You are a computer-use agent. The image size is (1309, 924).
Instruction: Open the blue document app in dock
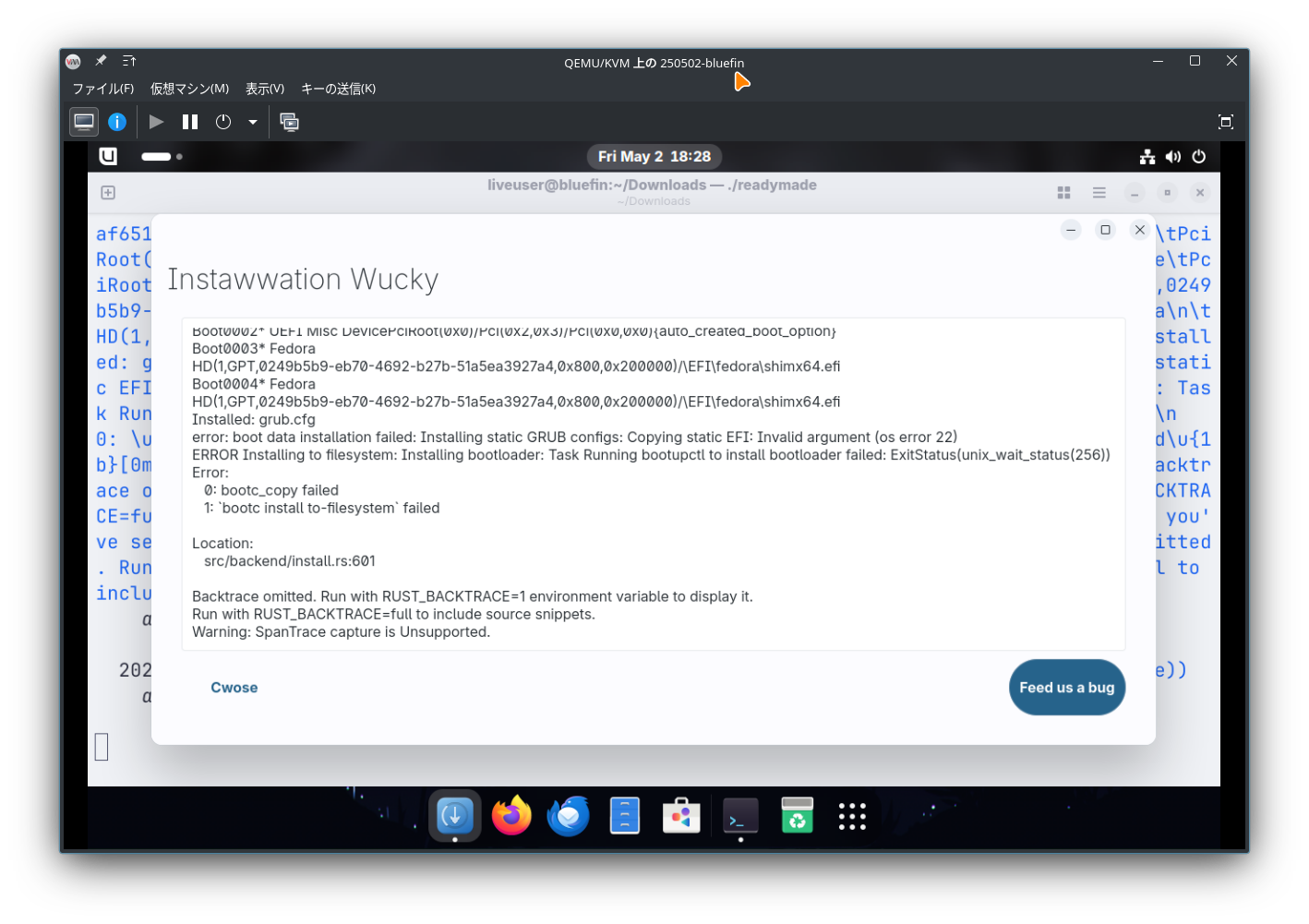(x=625, y=816)
